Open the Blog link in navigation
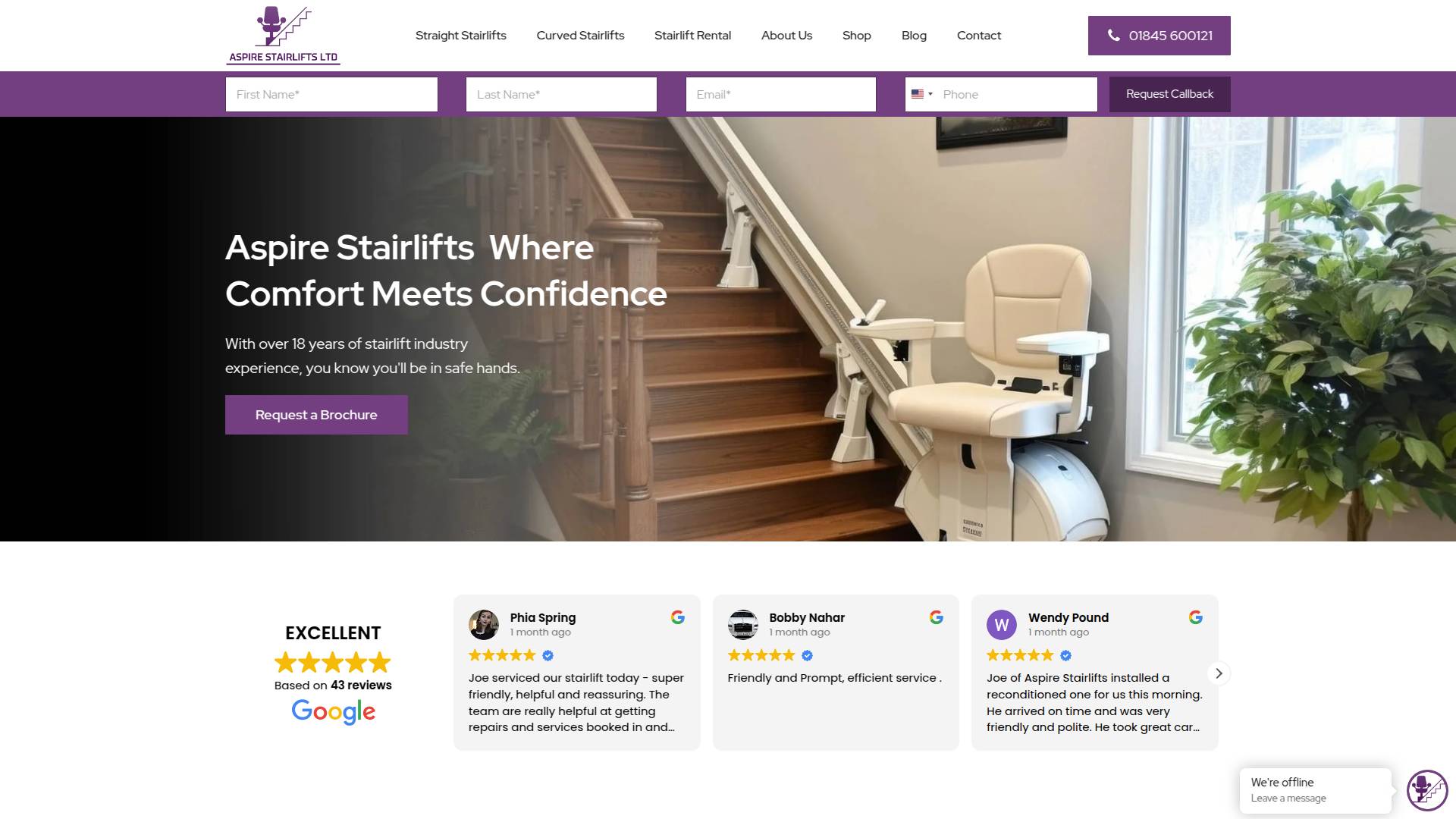 pos(915,36)
